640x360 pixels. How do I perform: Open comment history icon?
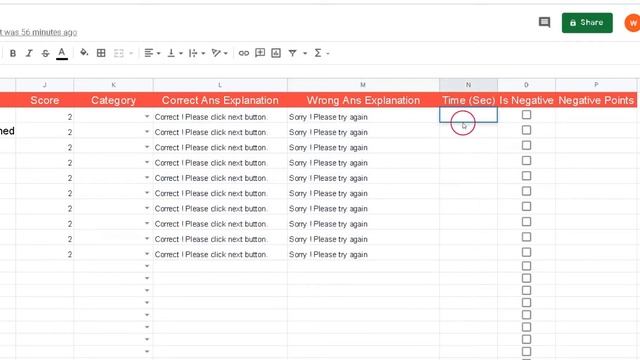(x=544, y=22)
